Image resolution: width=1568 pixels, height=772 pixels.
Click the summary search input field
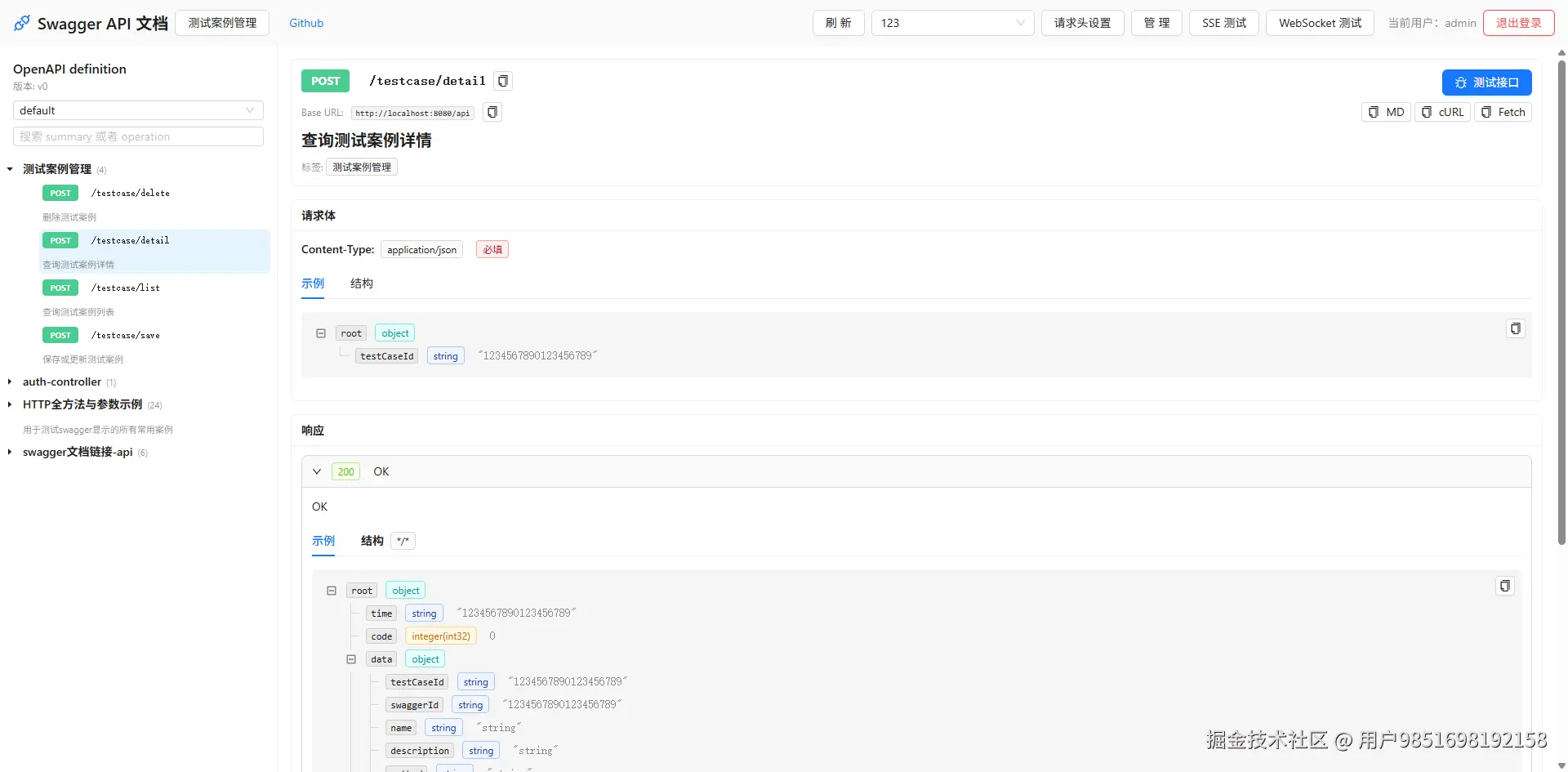coord(137,136)
